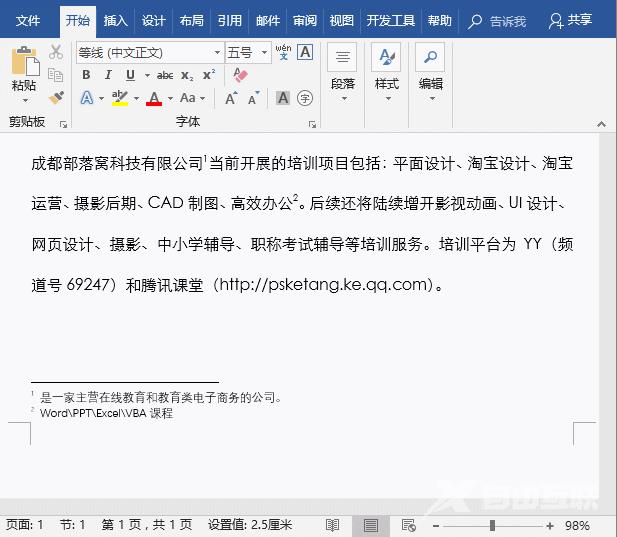Viewport: 617px width, 537px height.
Task: Click the Cut scissors icon
Action: click(56, 53)
